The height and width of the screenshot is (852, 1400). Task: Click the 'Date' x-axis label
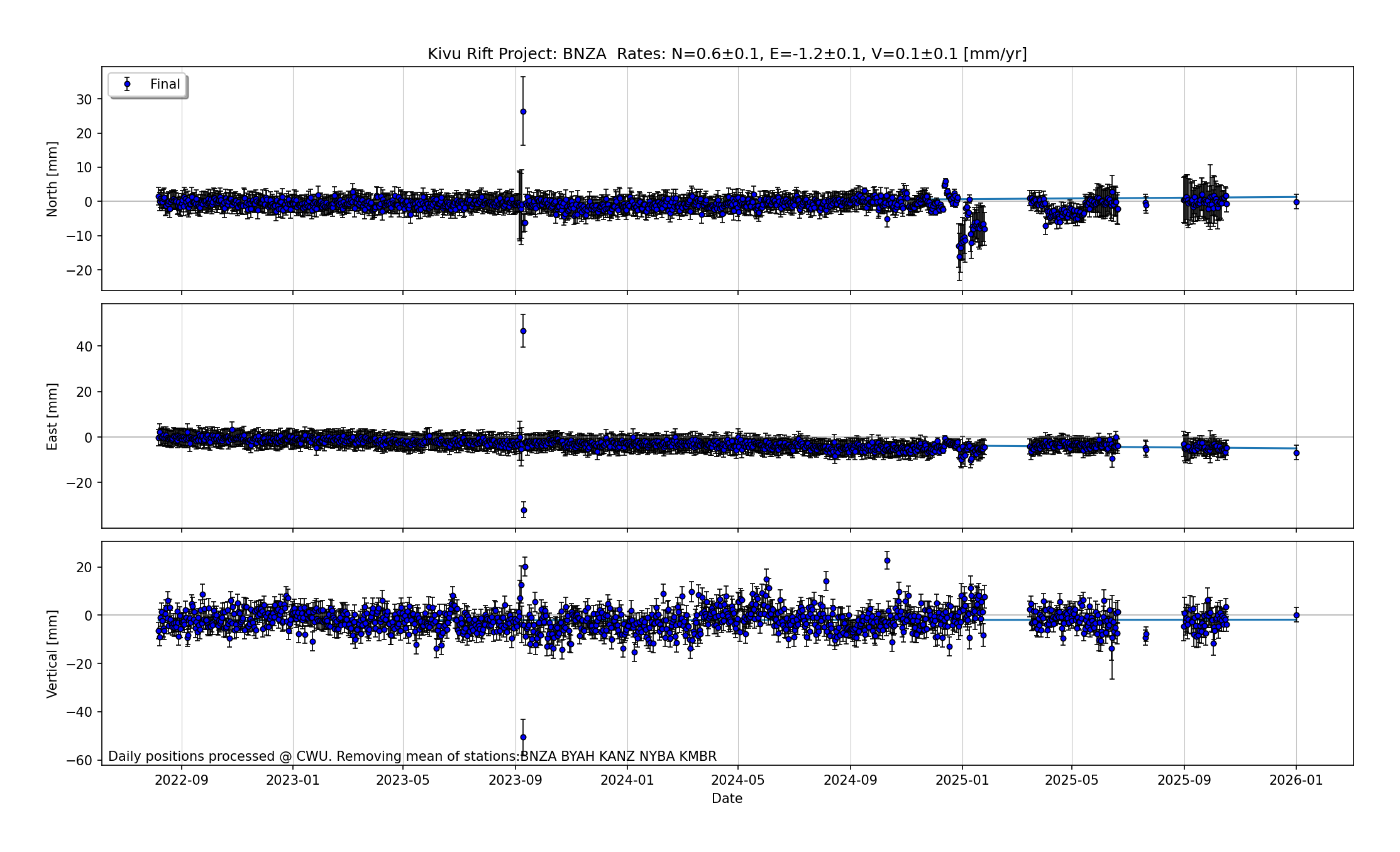727,799
